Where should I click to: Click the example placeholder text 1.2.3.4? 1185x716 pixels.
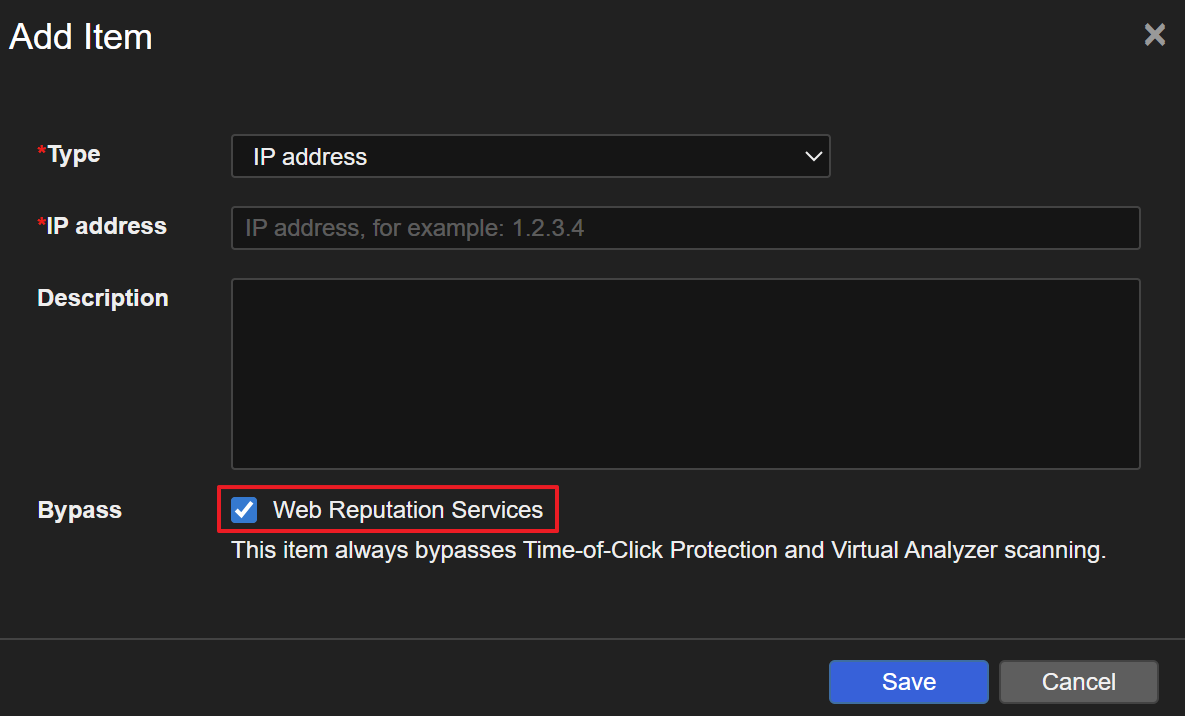coord(548,228)
